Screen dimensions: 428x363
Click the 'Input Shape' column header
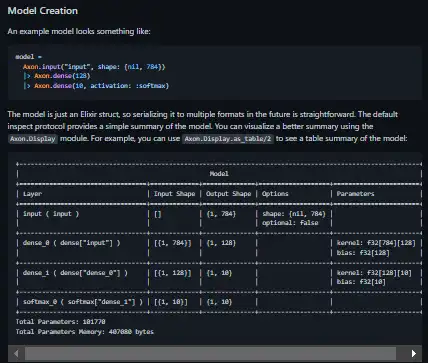174,194
